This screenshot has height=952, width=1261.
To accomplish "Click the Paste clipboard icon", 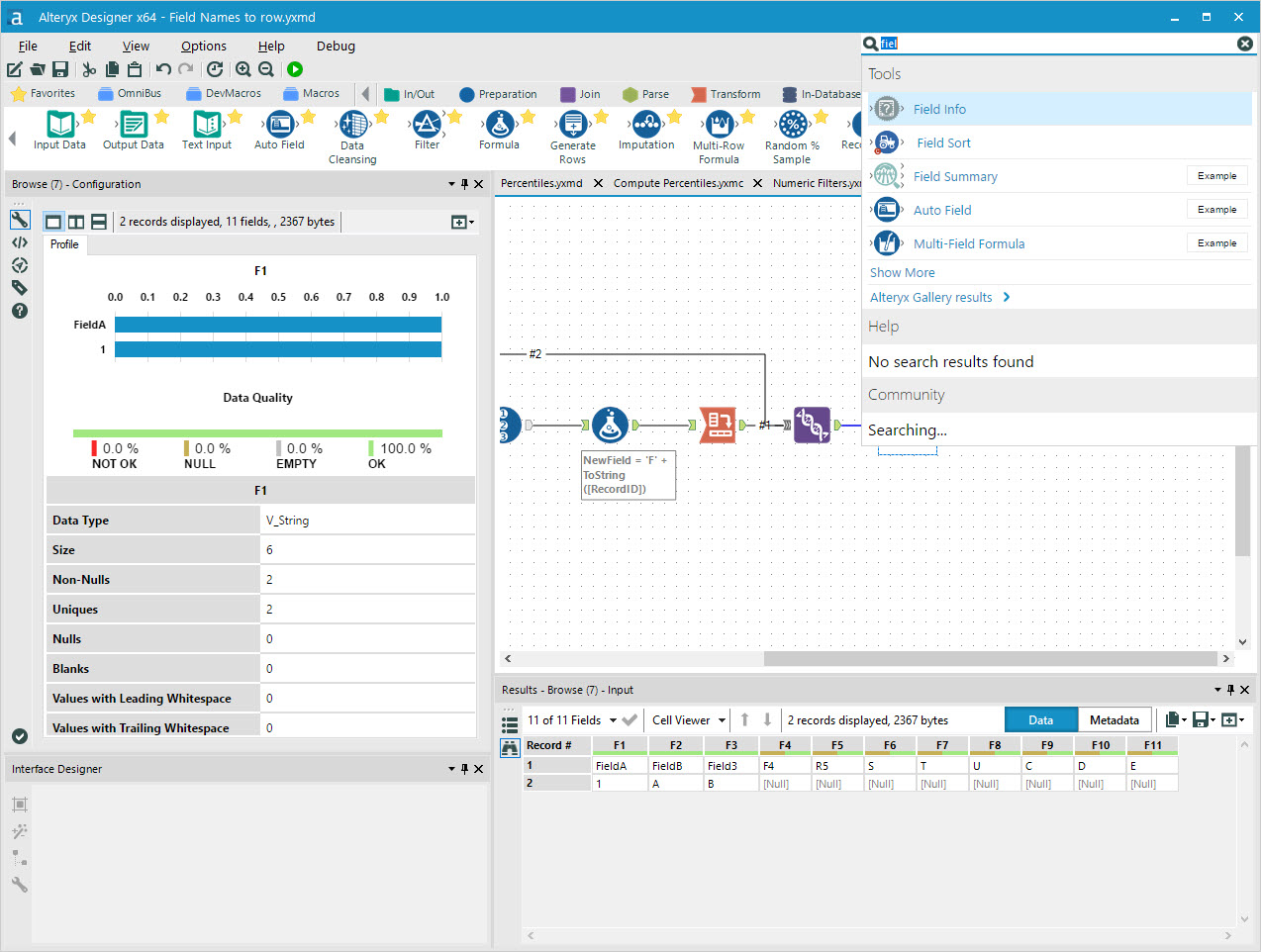I will click(x=135, y=69).
